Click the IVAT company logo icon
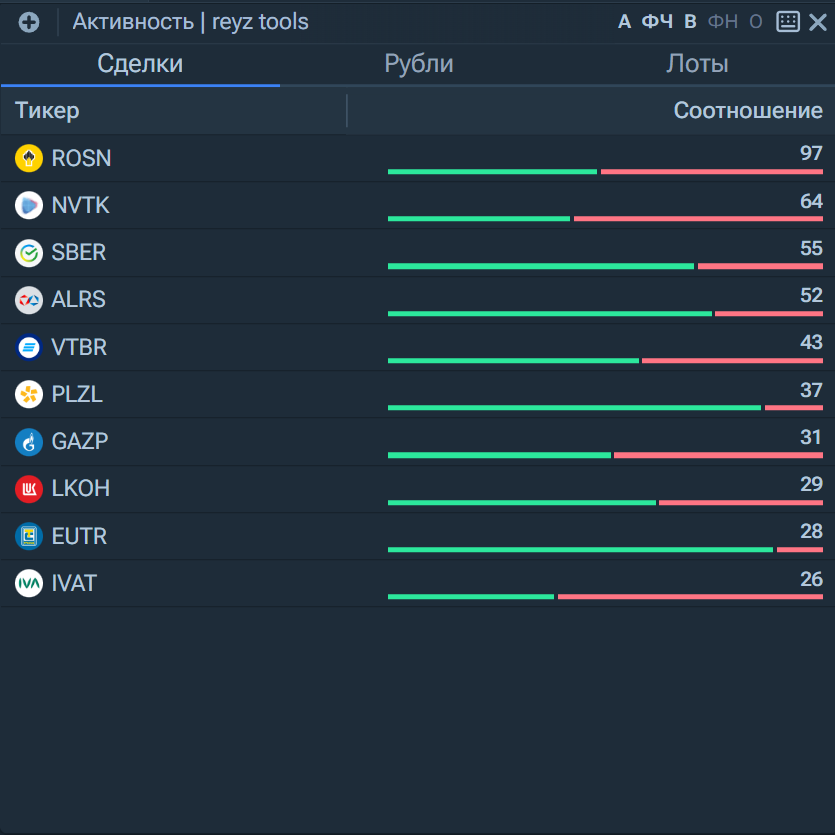The height and width of the screenshot is (835, 835). click(x=29, y=583)
